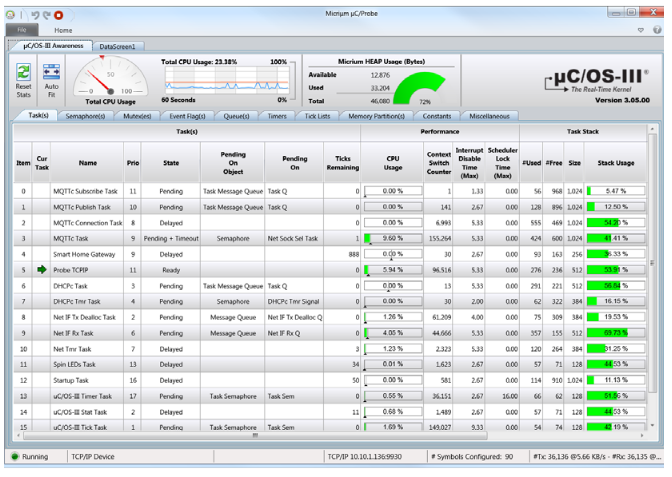Click the CPU usage bar for MQTTc Task
Image resolution: width=672 pixels, height=477 pixels.
(393, 238)
